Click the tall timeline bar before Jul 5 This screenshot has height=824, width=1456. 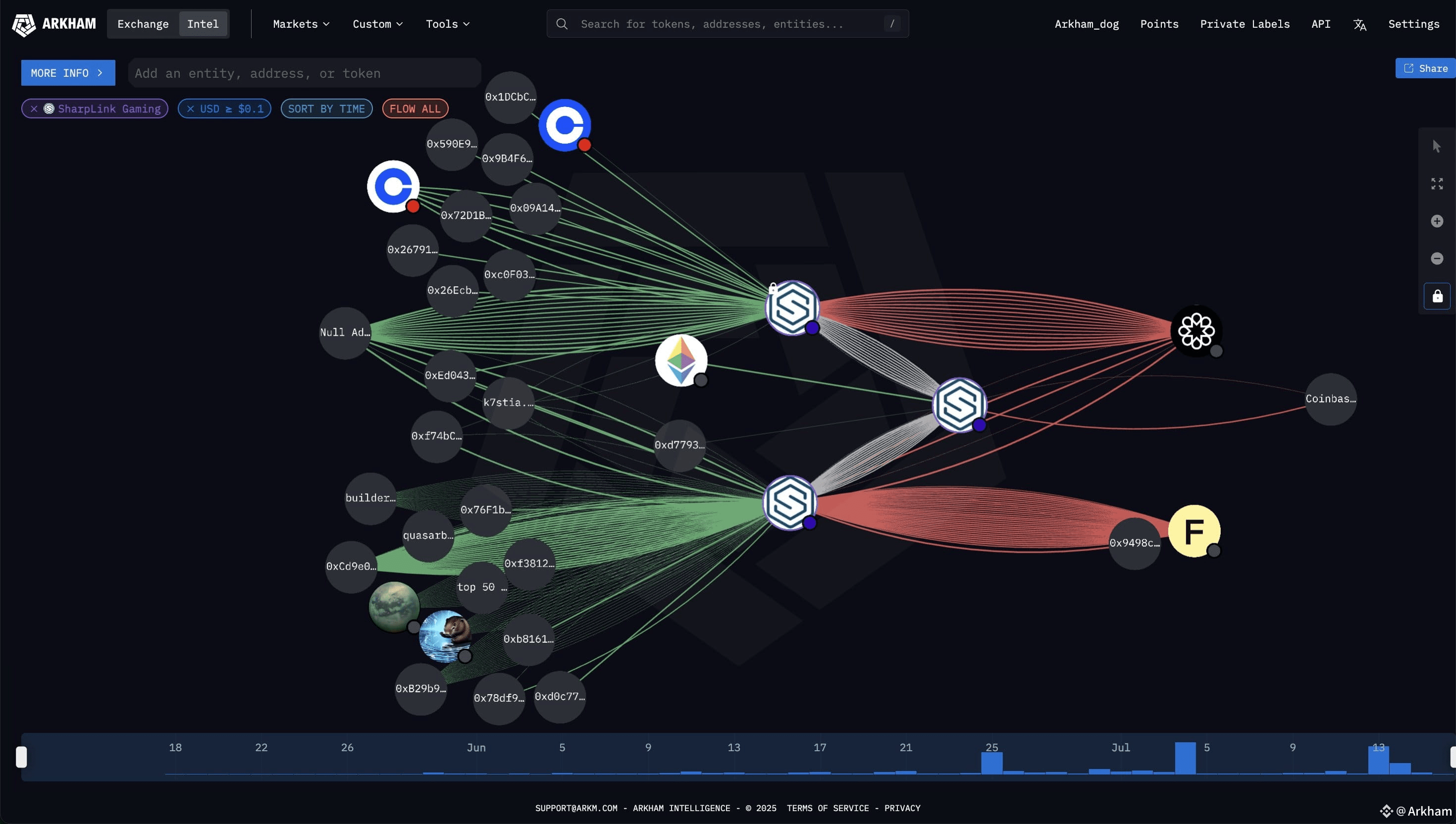[1185, 758]
